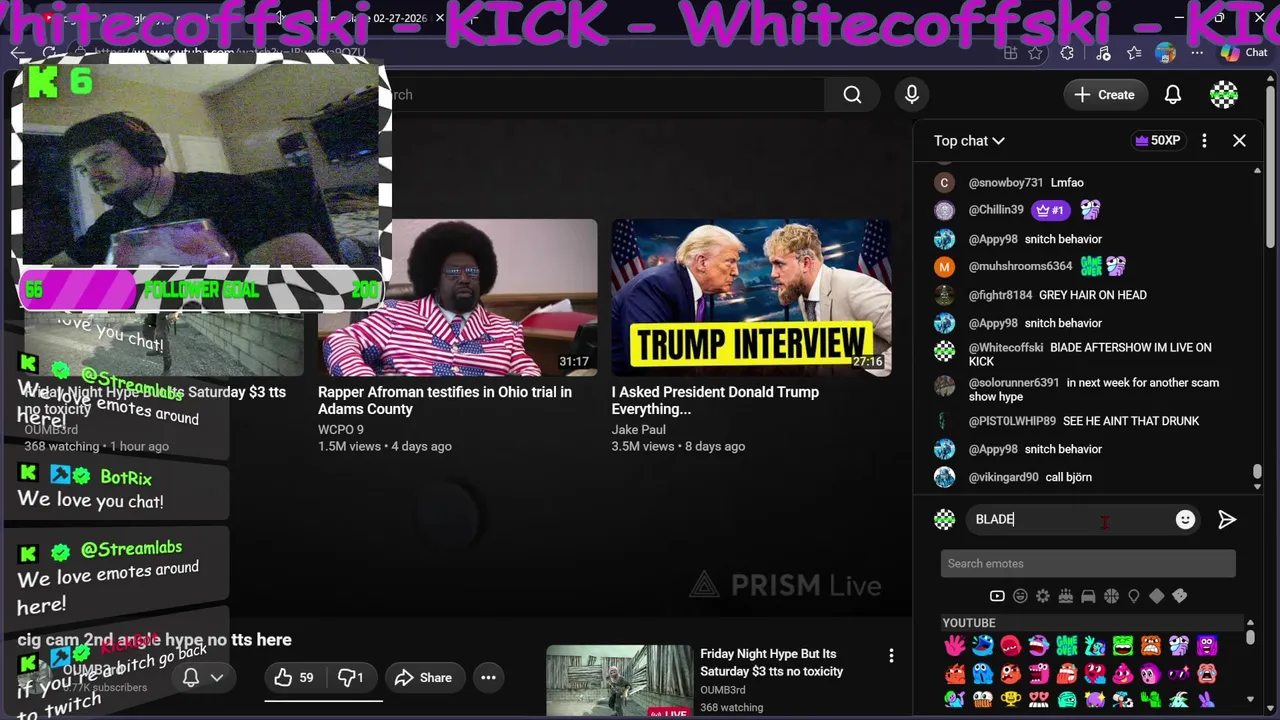Pick the pink poop emote

click(x=1123, y=673)
